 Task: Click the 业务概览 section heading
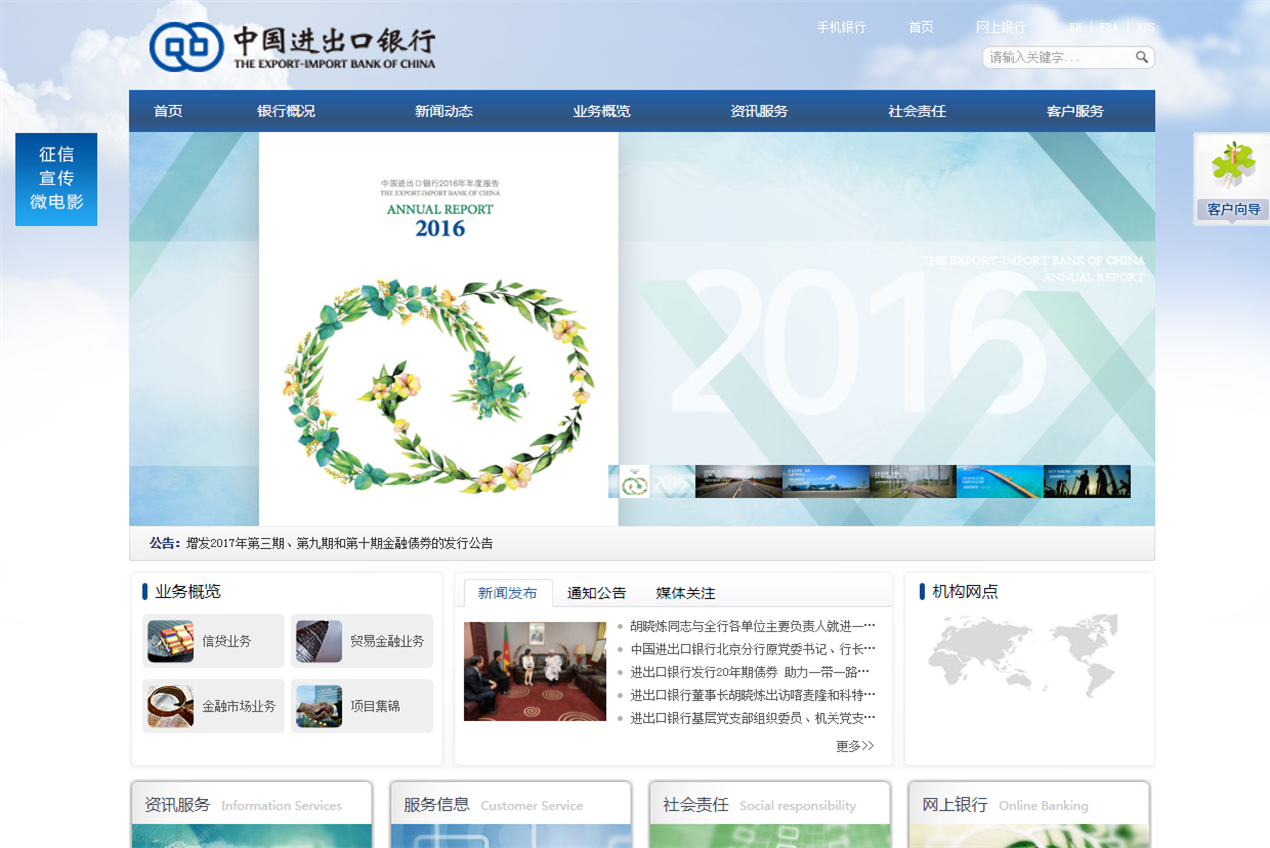click(188, 591)
